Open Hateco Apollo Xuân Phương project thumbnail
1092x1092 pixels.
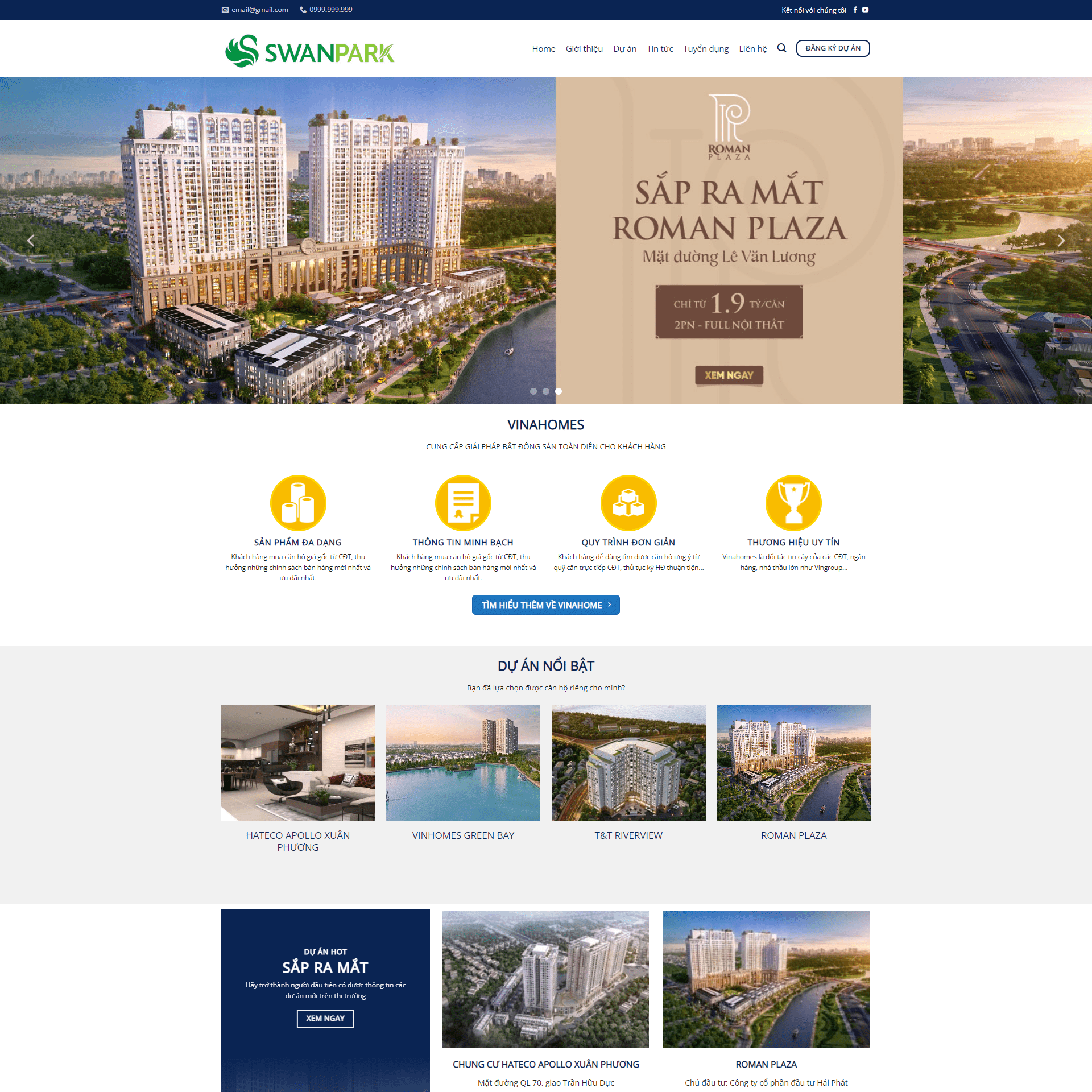coord(297,762)
